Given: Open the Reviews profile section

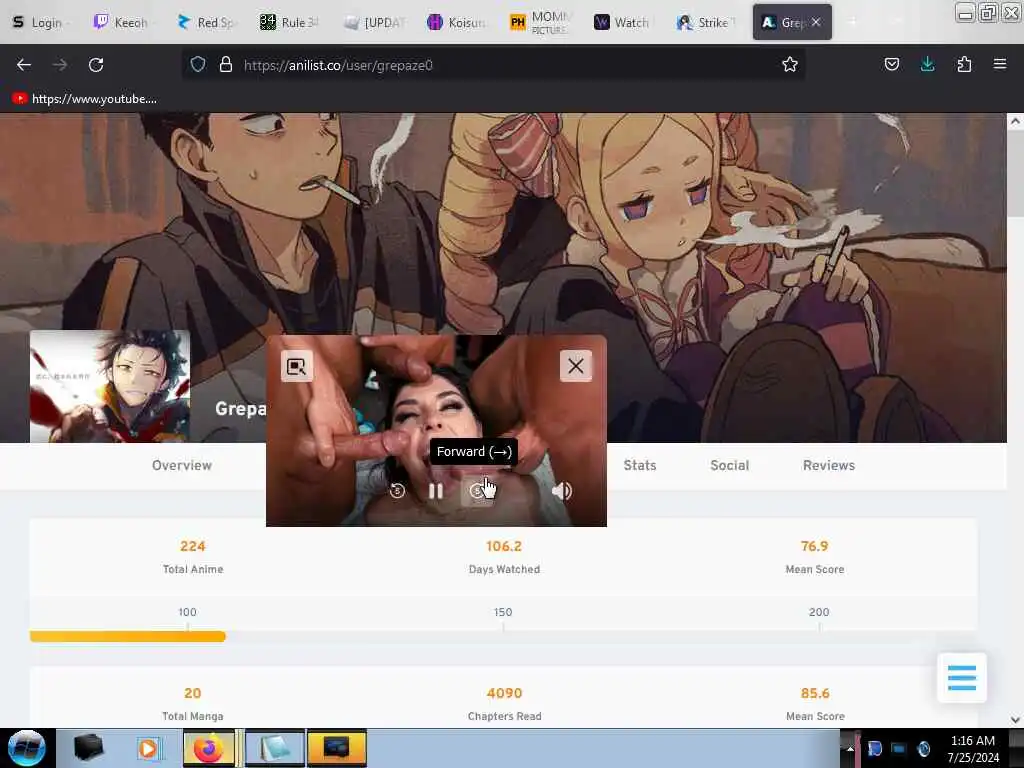Looking at the screenshot, I should [x=829, y=466].
